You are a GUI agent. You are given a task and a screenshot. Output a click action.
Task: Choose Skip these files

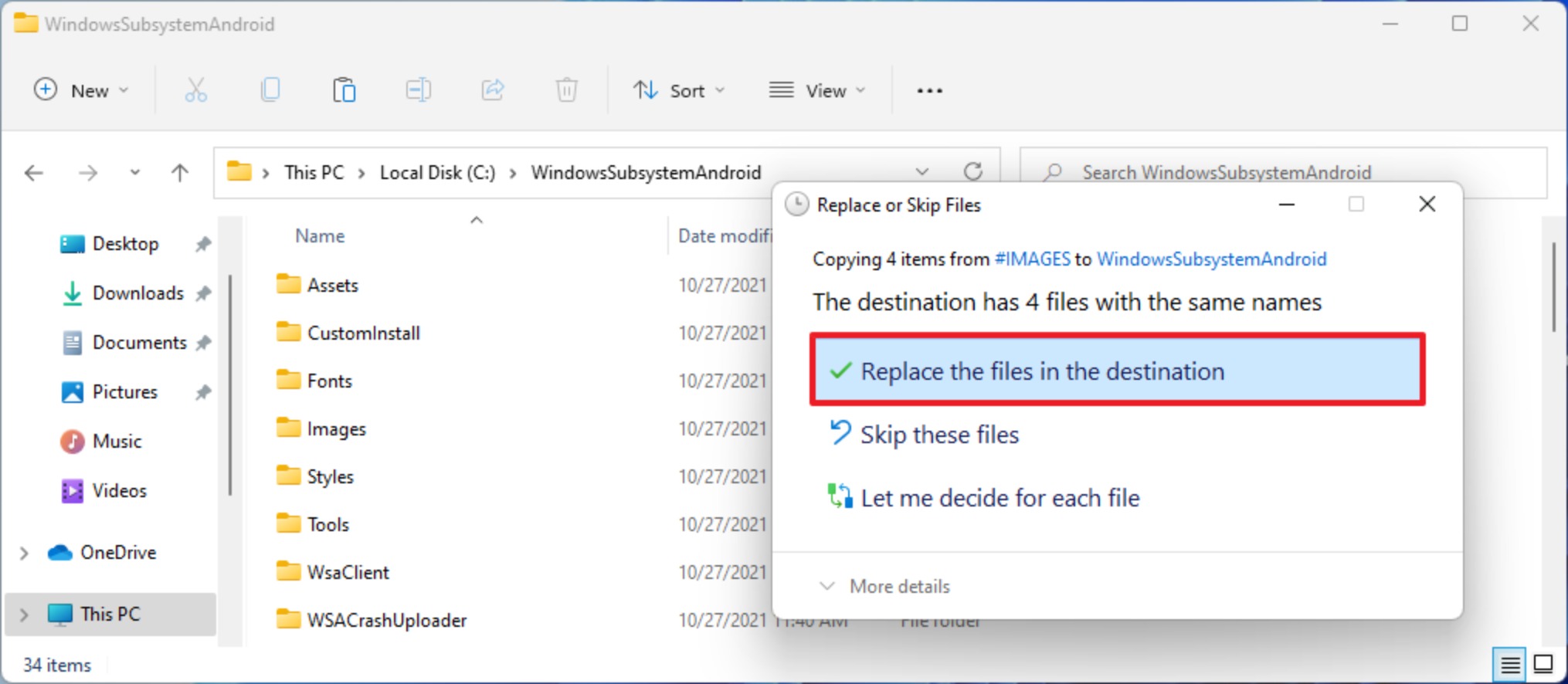tap(924, 435)
